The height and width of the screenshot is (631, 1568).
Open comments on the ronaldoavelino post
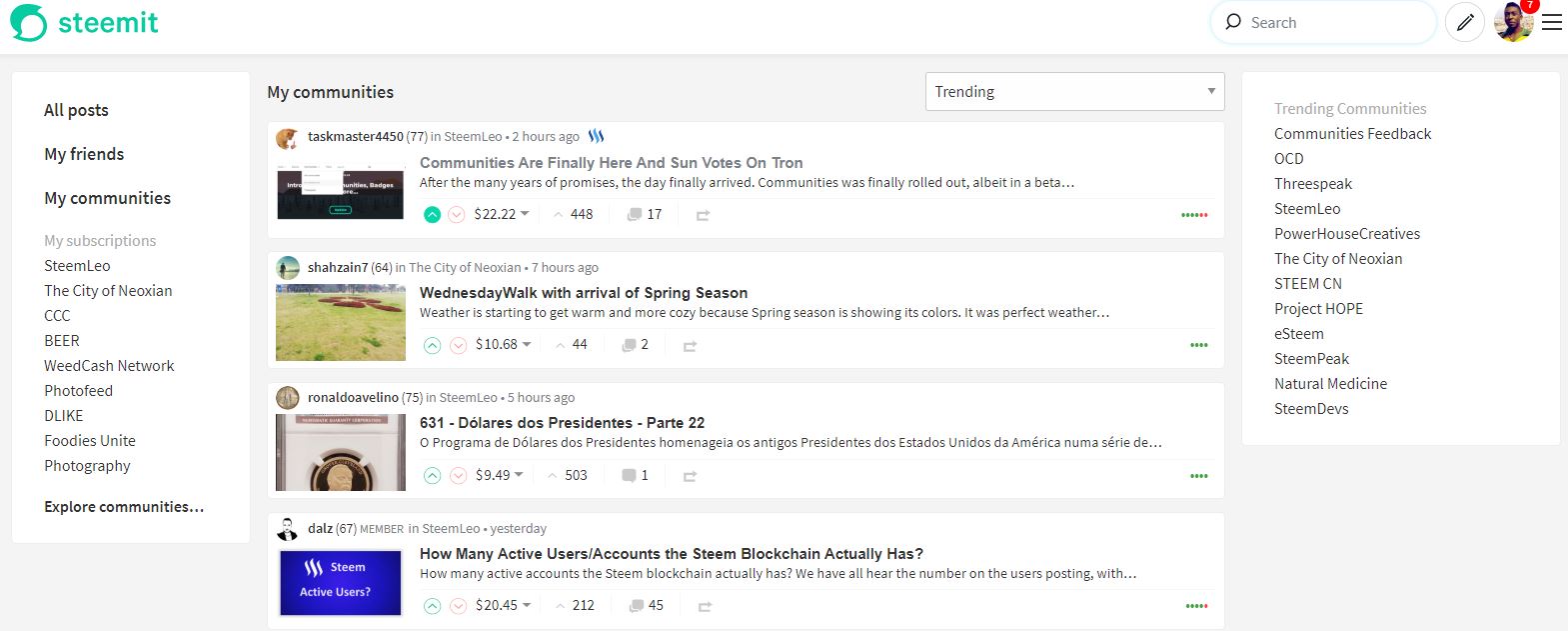(636, 475)
